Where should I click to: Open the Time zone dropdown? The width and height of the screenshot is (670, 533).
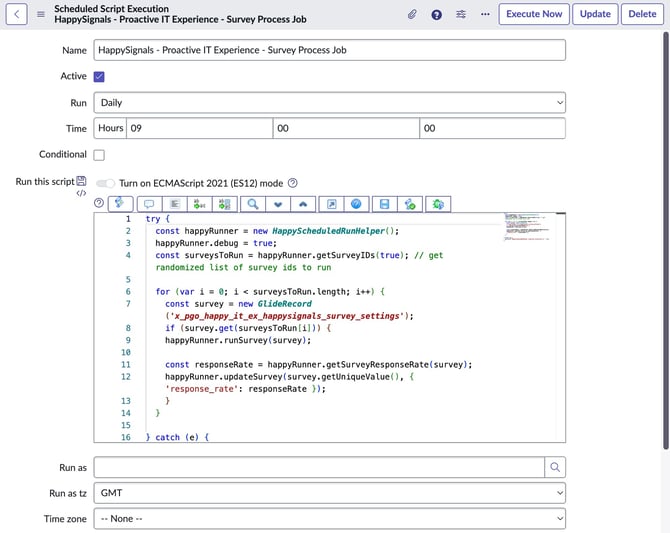[329, 519]
